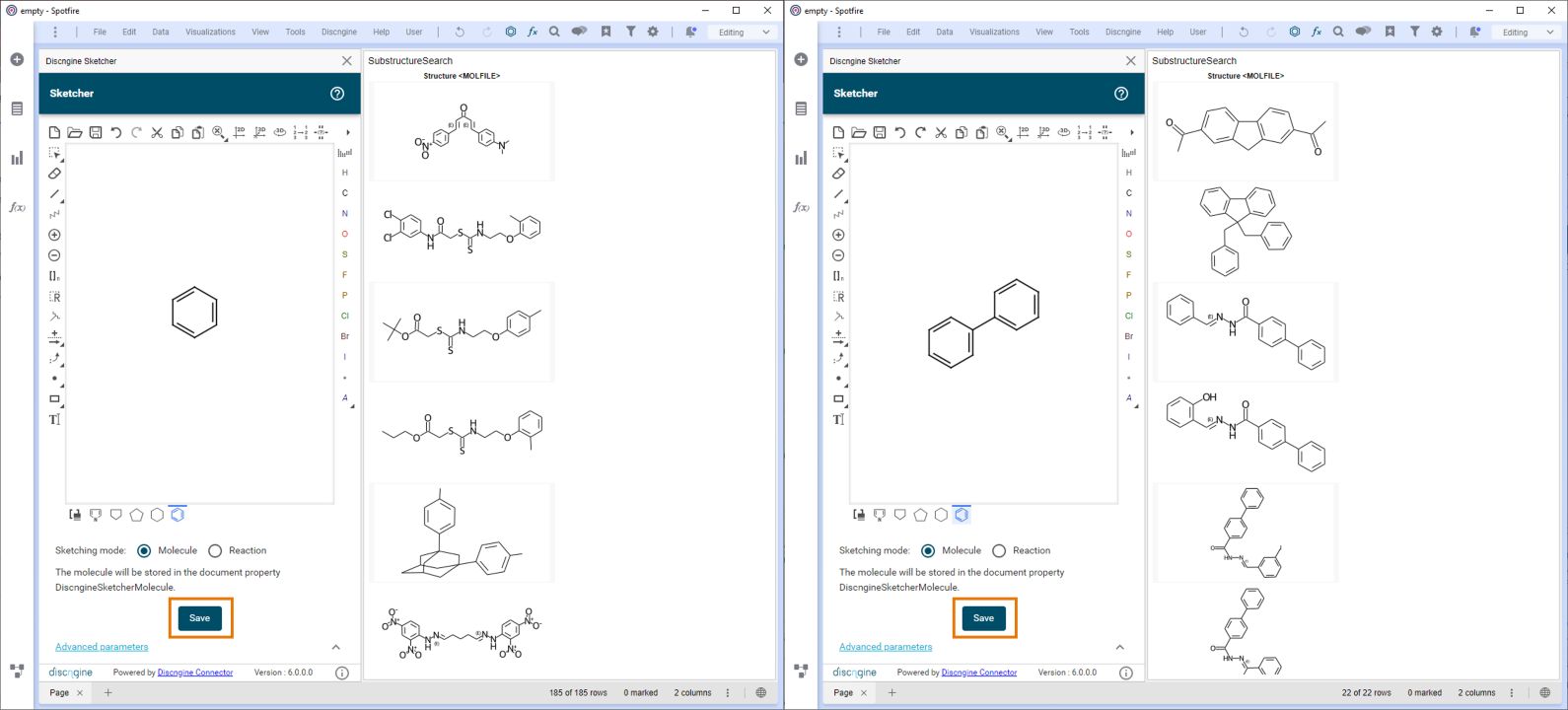The image size is (1568, 710).
Task: Select Molecule sketching mode in left window
Action: [x=145, y=550]
